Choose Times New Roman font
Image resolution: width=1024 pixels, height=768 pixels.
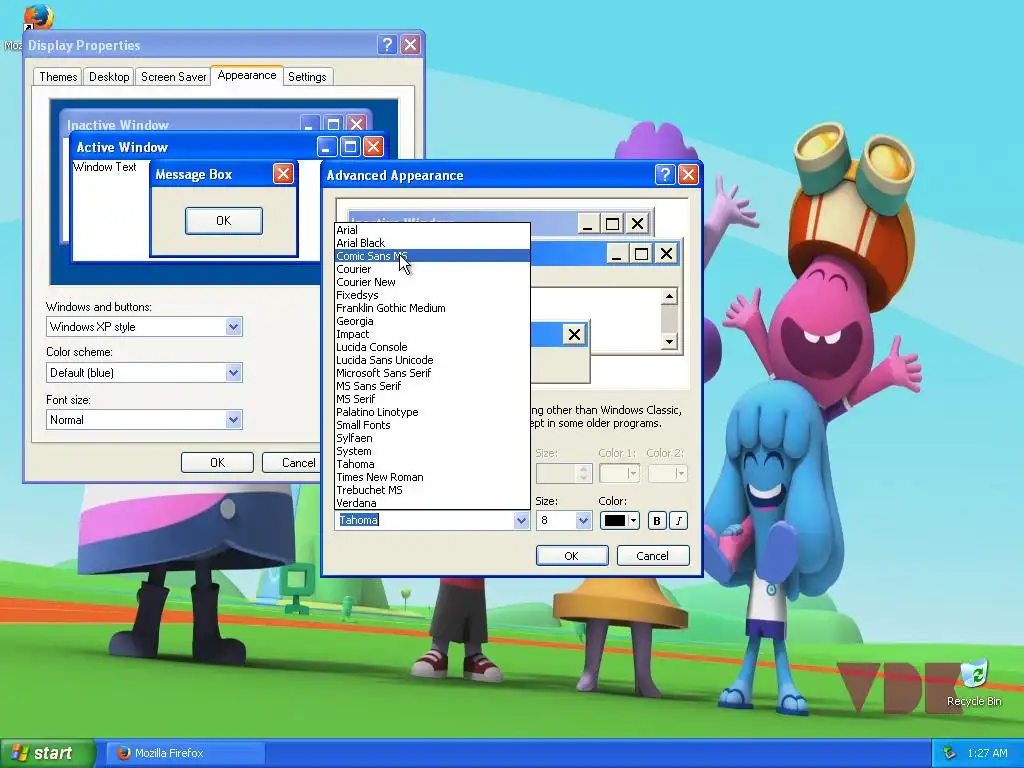click(432, 477)
